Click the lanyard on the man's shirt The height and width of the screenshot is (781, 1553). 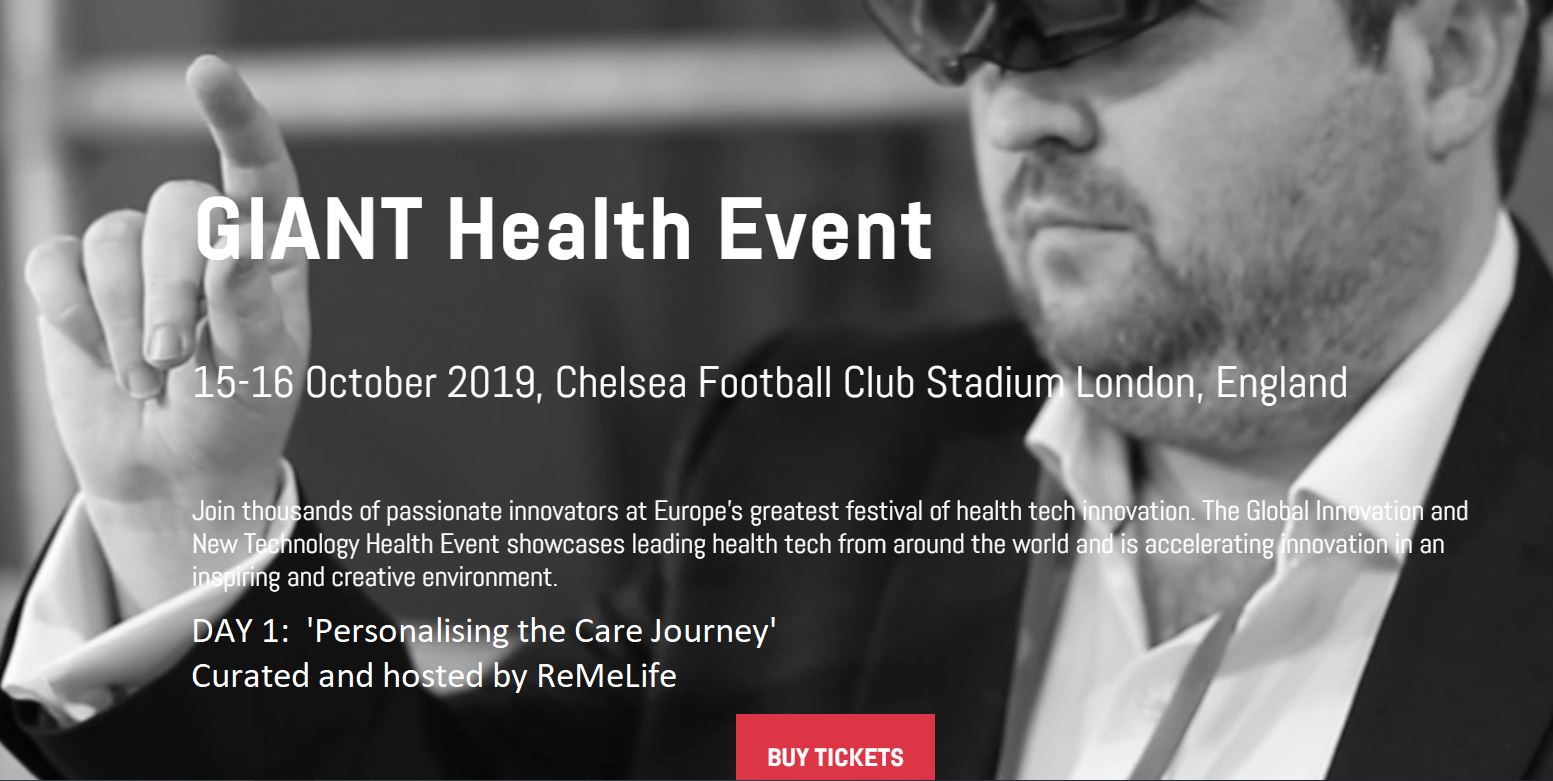[x=1190, y=700]
